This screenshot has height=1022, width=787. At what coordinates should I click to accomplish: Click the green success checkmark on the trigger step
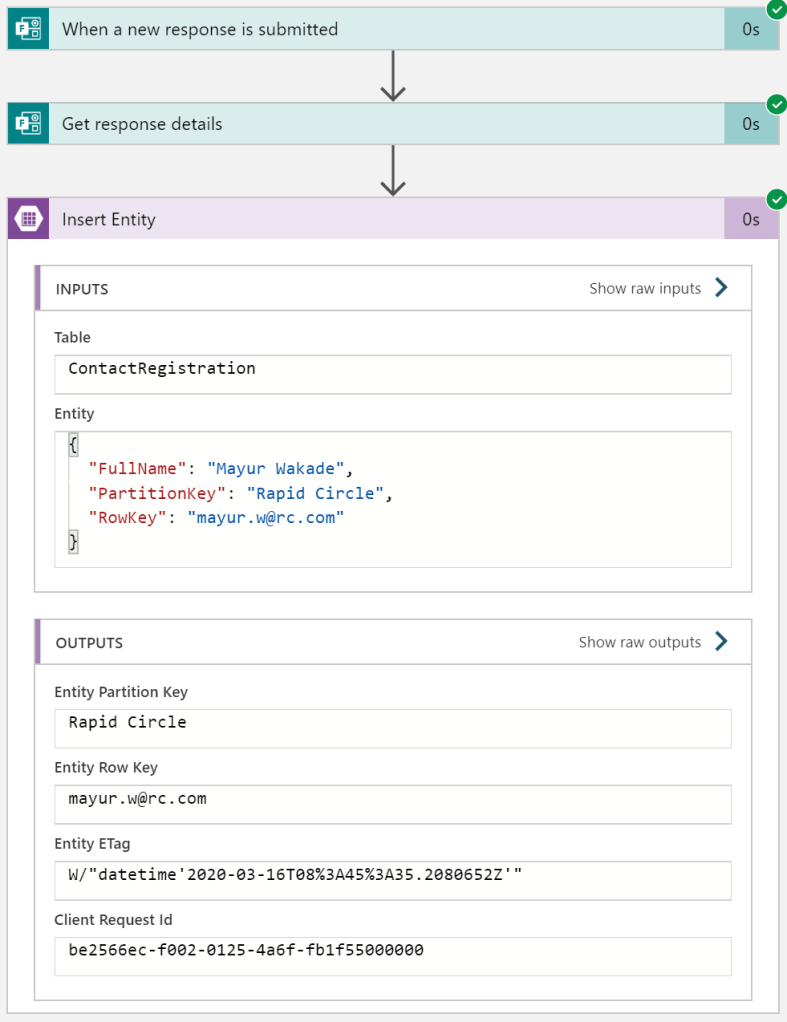pos(776,10)
